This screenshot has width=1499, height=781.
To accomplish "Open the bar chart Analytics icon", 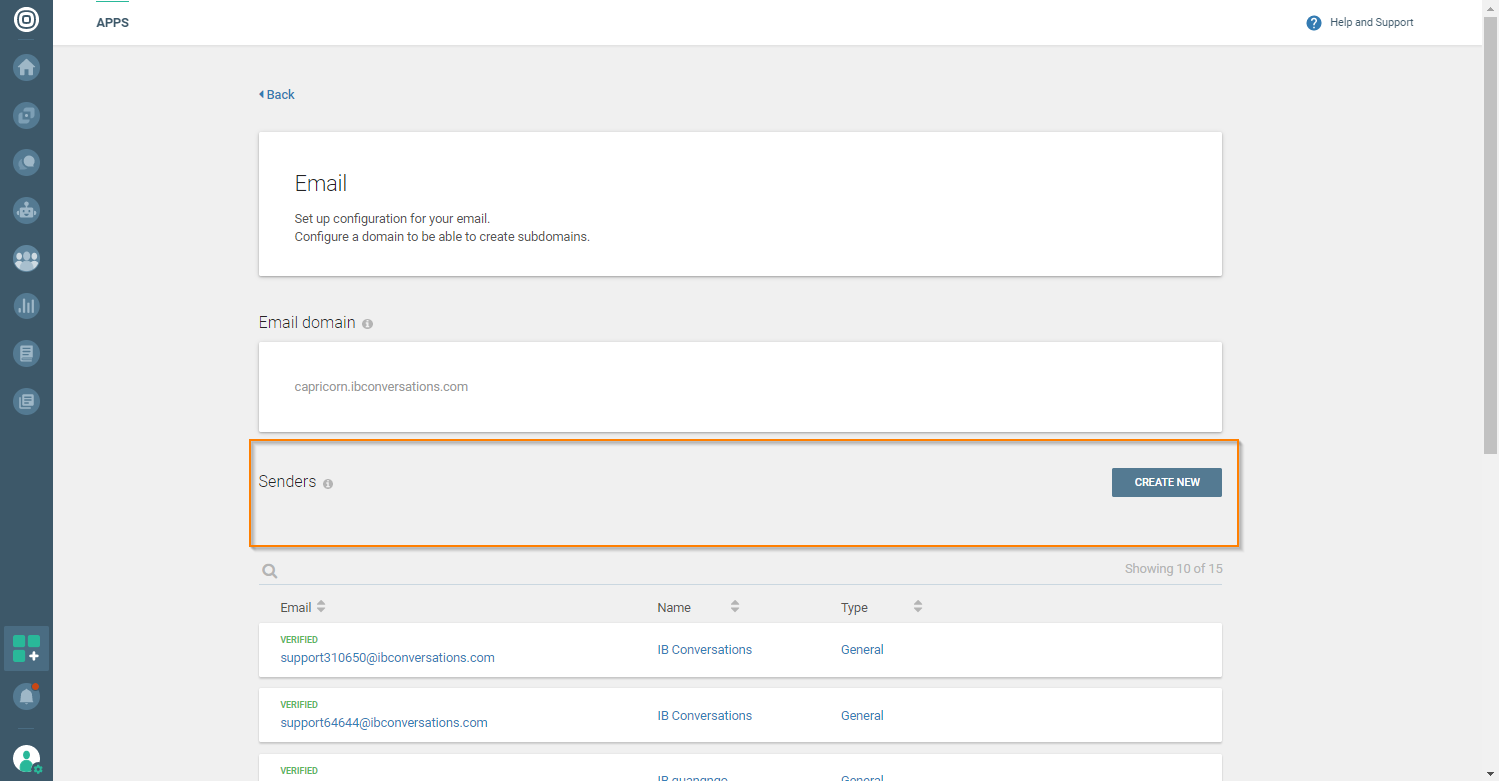I will 26,306.
